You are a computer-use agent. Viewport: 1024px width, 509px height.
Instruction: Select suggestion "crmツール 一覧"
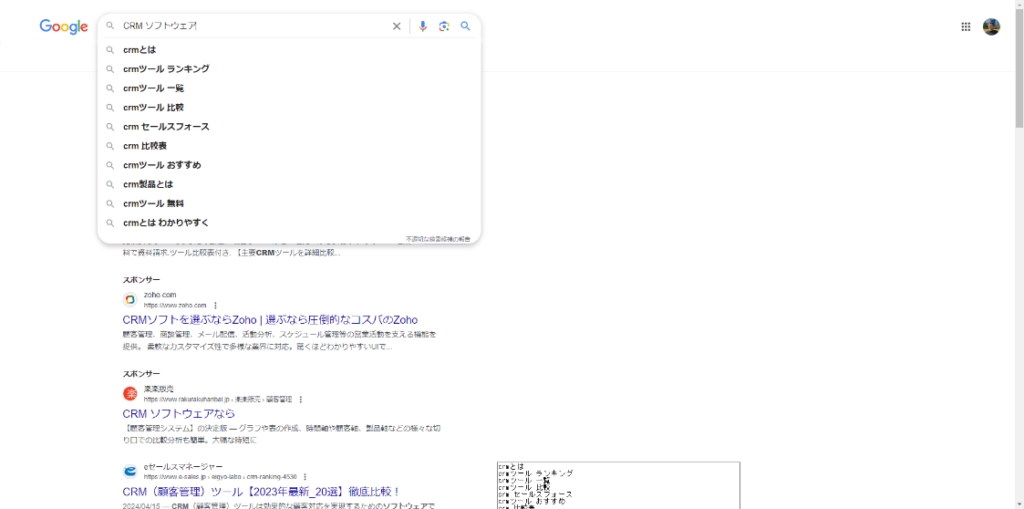[289, 88]
